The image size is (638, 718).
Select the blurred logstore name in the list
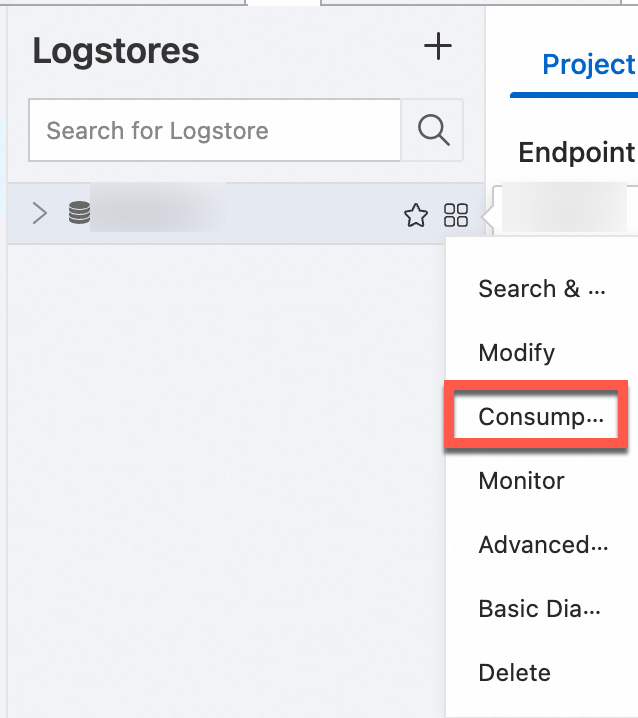(x=157, y=213)
